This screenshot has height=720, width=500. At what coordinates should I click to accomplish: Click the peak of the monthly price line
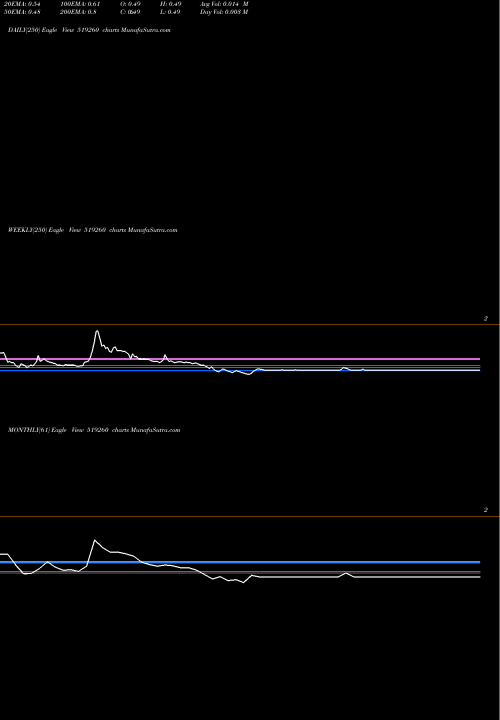coord(95,540)
